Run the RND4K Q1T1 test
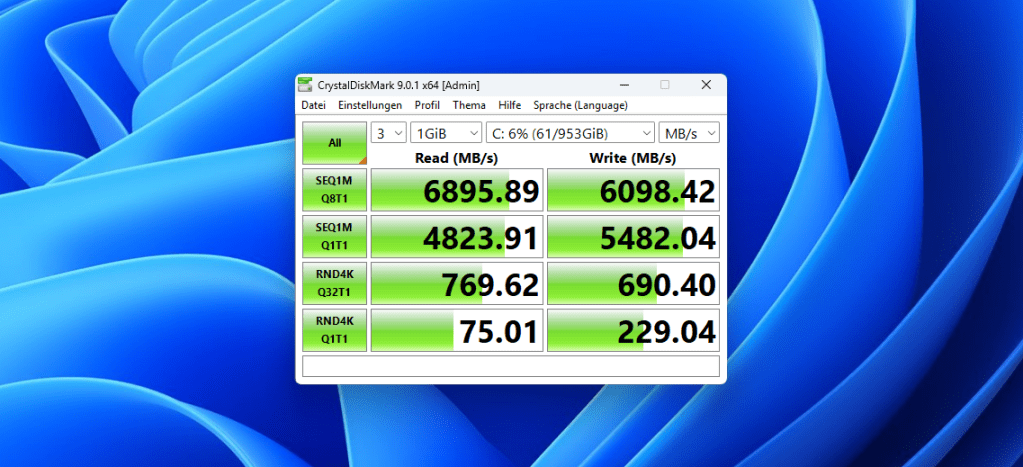 pyautogui.click(x=335, y=330)
